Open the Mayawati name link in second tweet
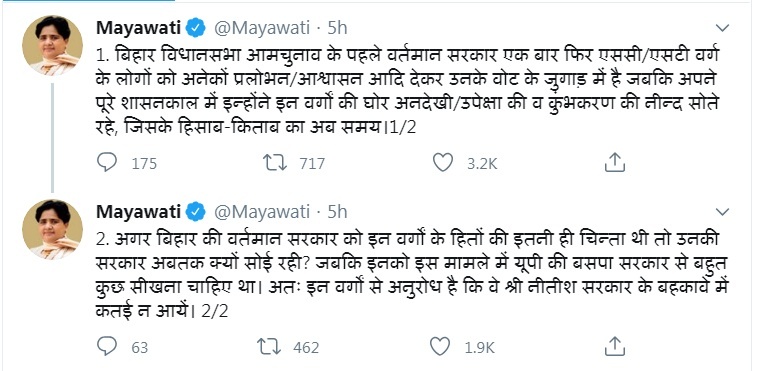The height and width of the screenshot is (371, 762). (139, 212)
